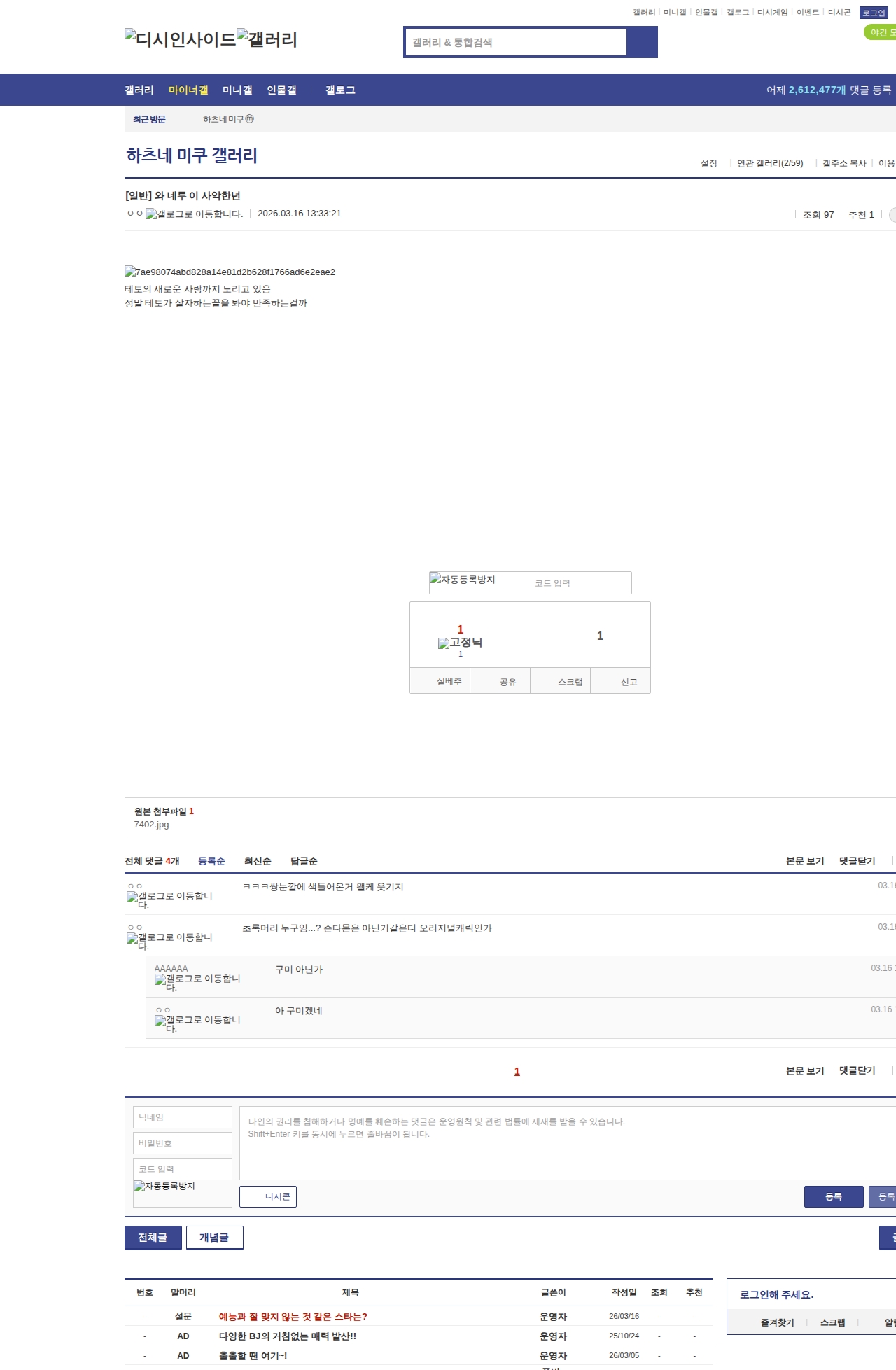This screenshot has width=896, height=1370.
Task: Click the broken post image 7ae98074abd
Action: pos(230,272)
